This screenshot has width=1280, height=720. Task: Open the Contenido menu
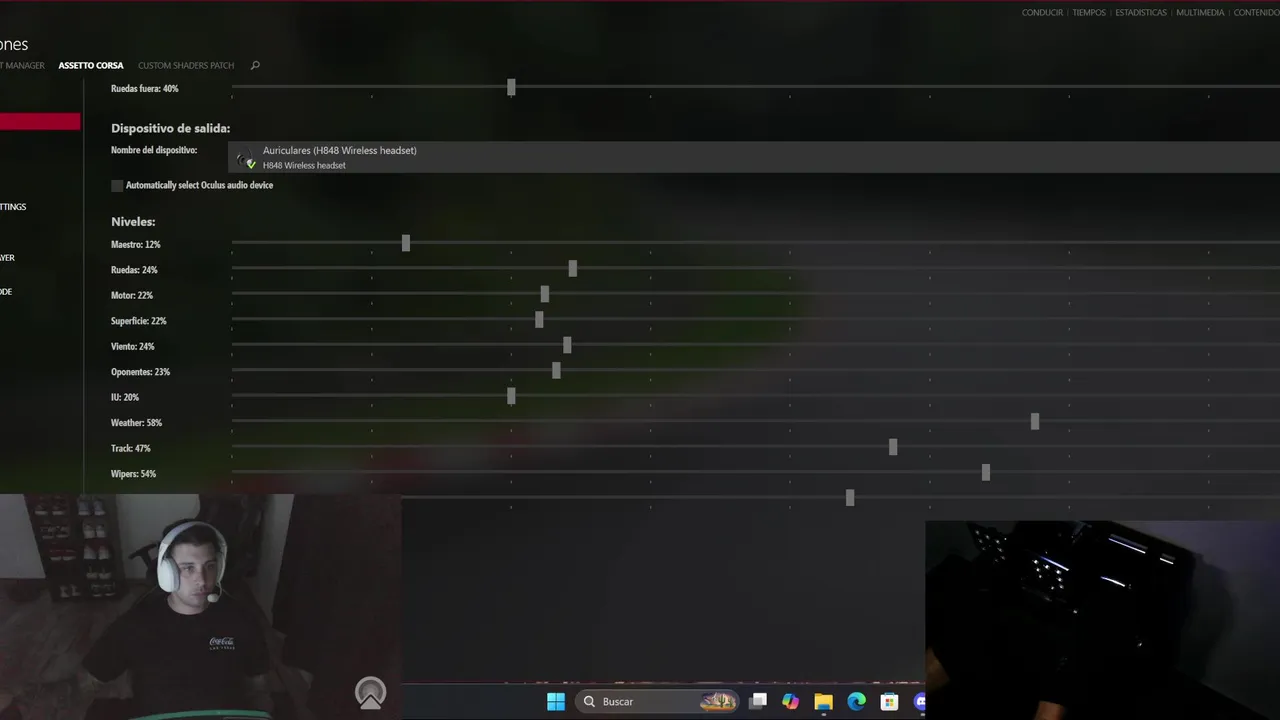(x=1256, y=13)
